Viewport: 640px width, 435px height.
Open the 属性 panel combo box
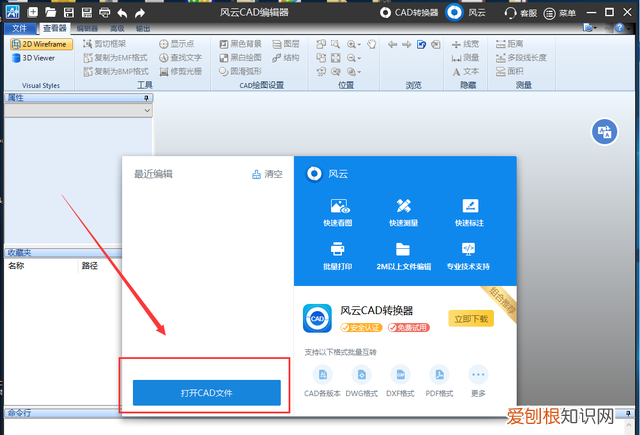pyautogui.click(x=78, y=110)
